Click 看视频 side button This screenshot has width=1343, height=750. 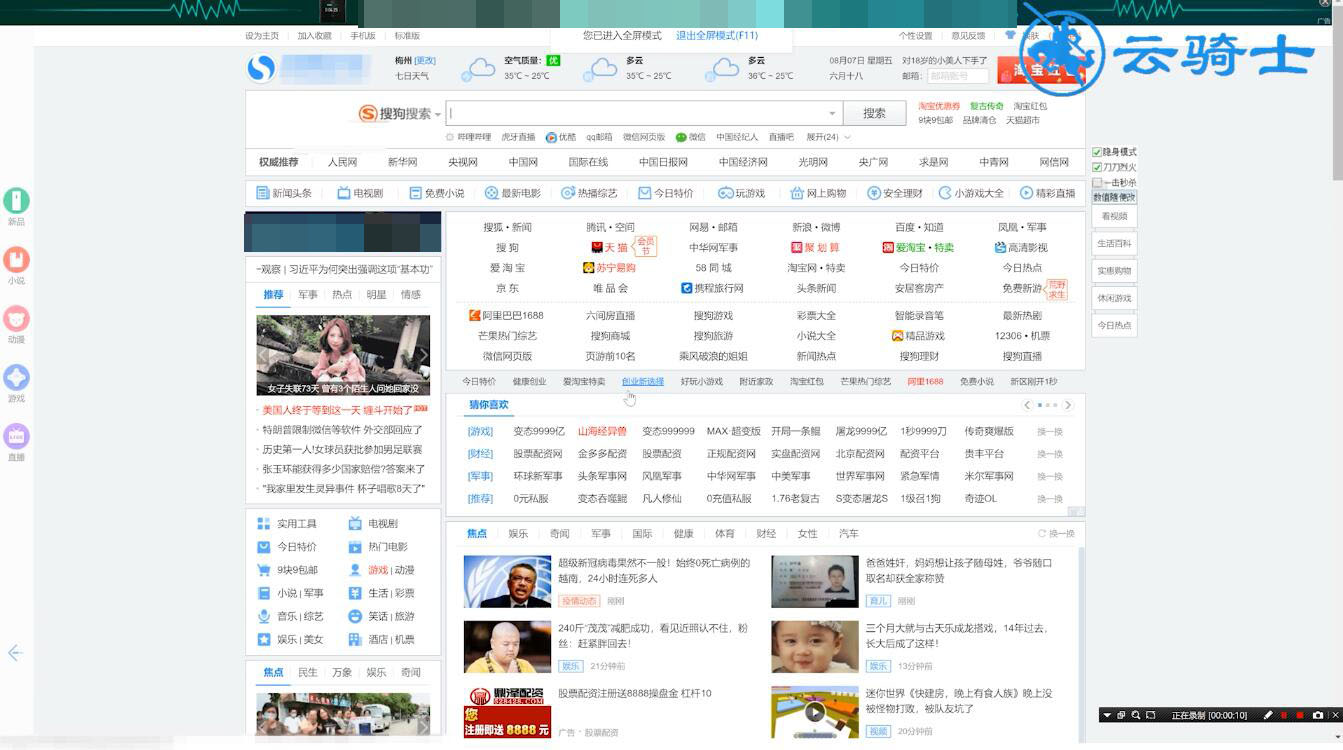click(x=1114, y=216)
